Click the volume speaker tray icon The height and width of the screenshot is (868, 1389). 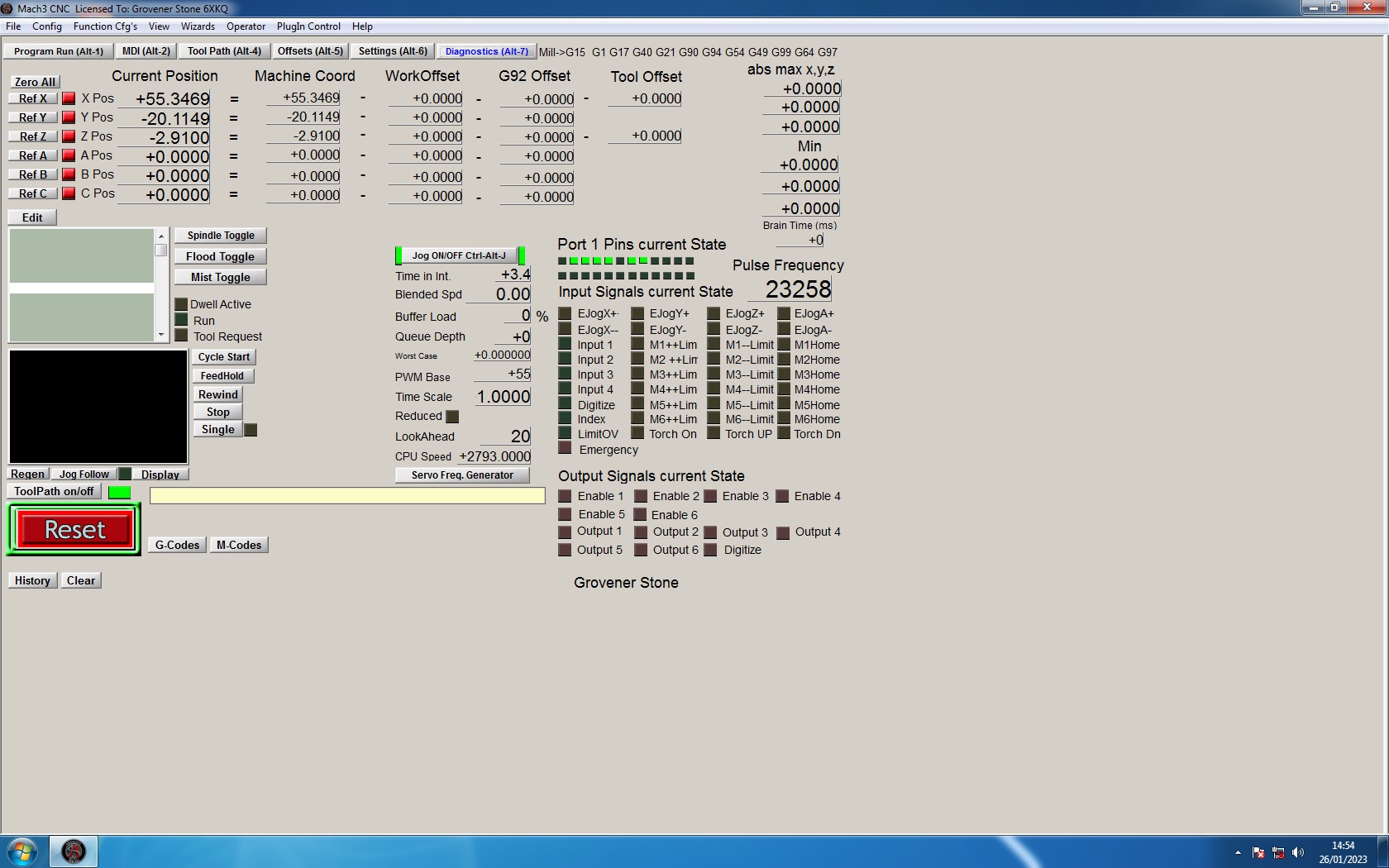coord(1298,852)
